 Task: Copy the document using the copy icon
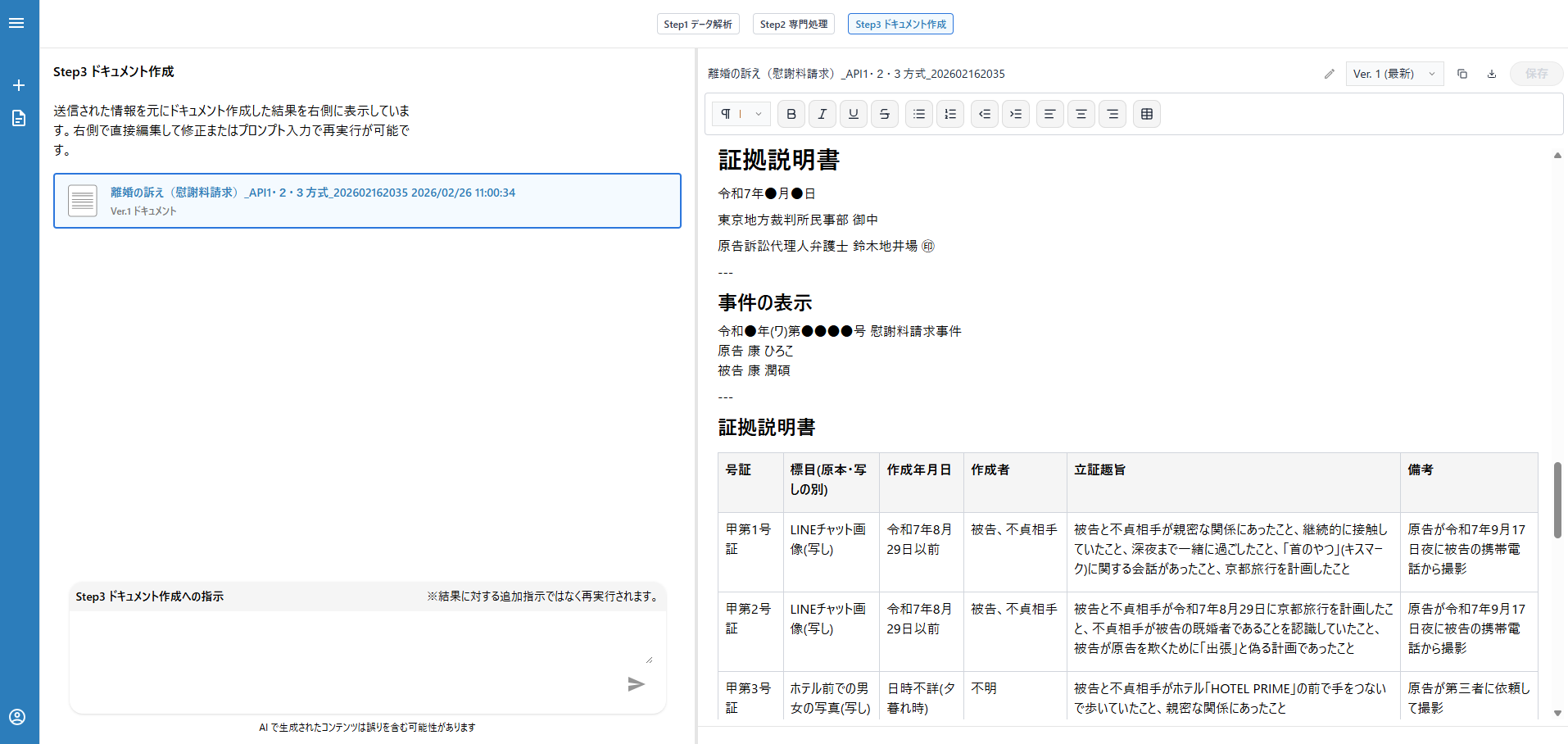(x=1462, y=74)
